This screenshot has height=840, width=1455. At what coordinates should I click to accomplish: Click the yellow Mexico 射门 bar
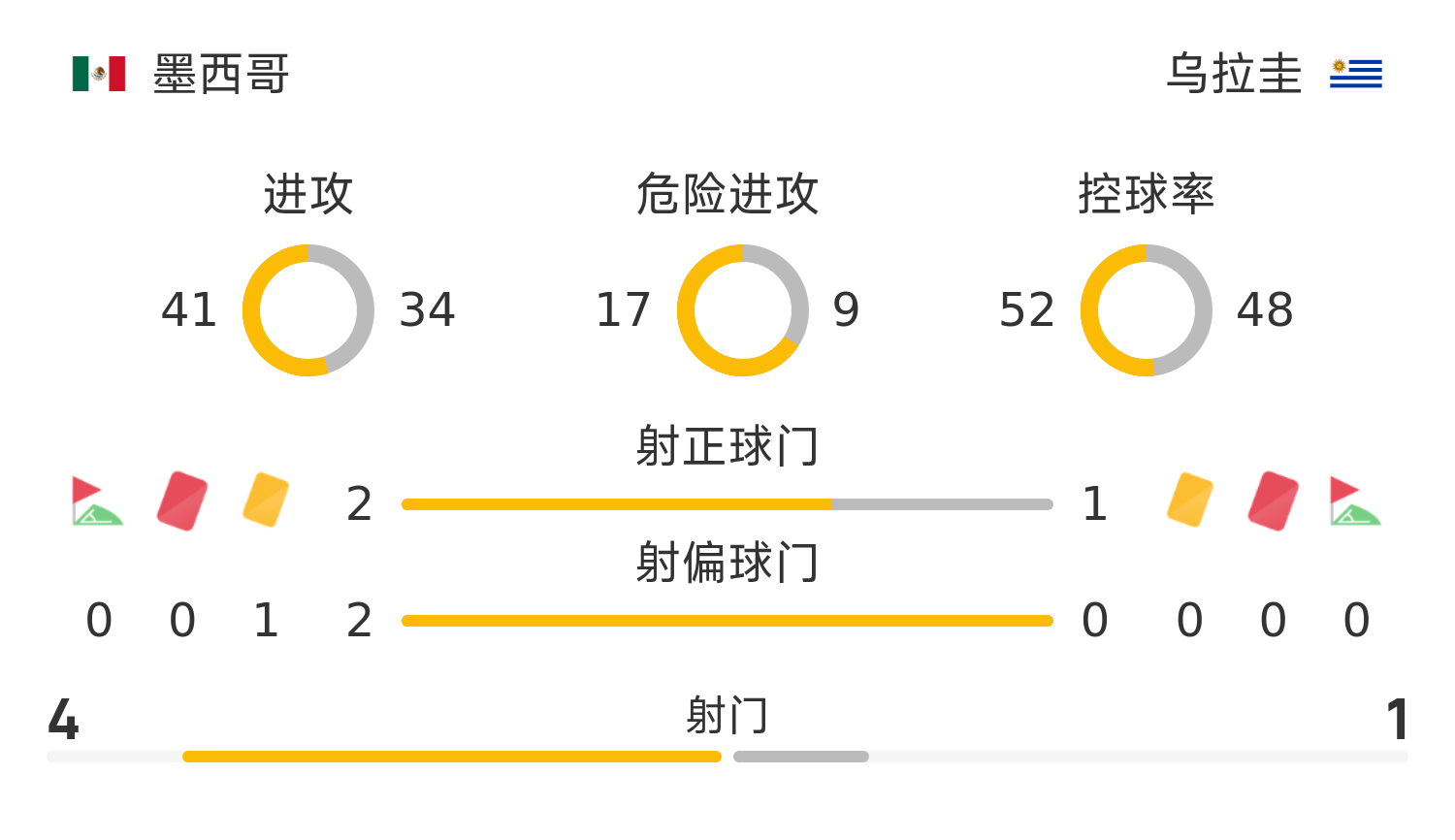pos(452,757)
